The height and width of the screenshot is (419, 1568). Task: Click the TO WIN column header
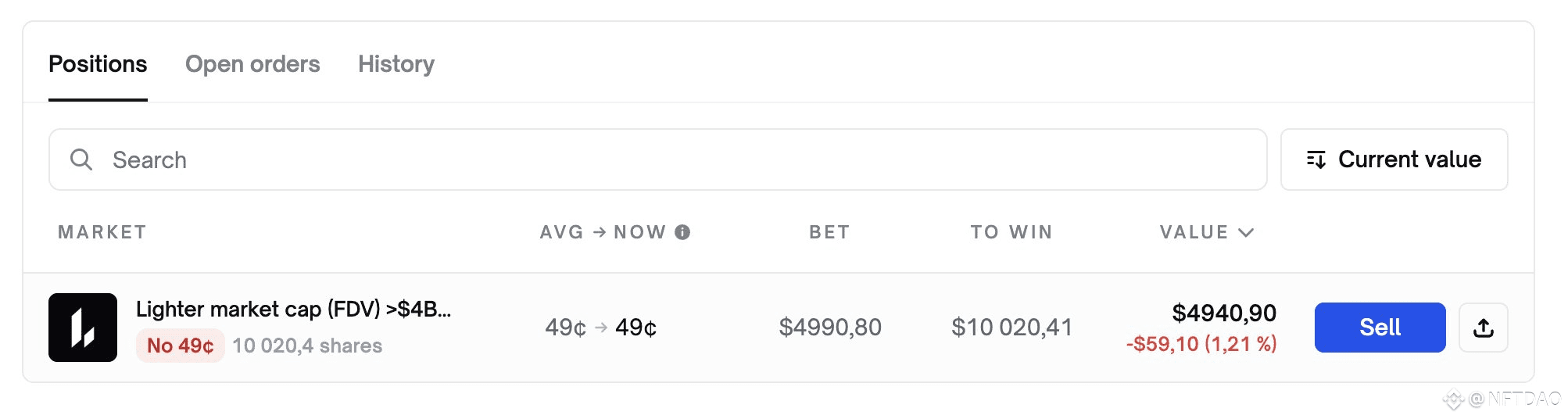pos(1011,232)
